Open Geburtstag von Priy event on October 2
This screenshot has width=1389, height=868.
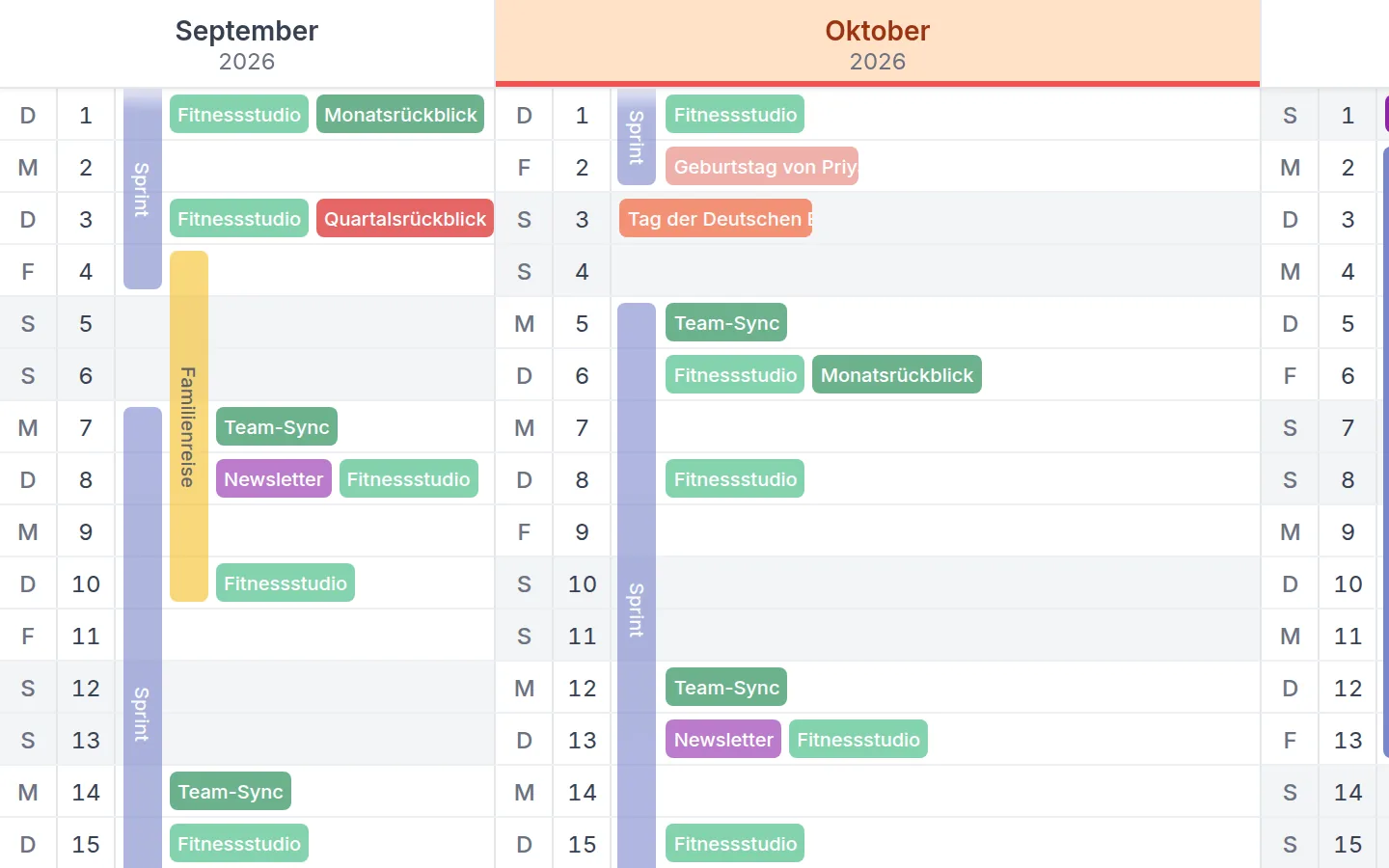762,167
